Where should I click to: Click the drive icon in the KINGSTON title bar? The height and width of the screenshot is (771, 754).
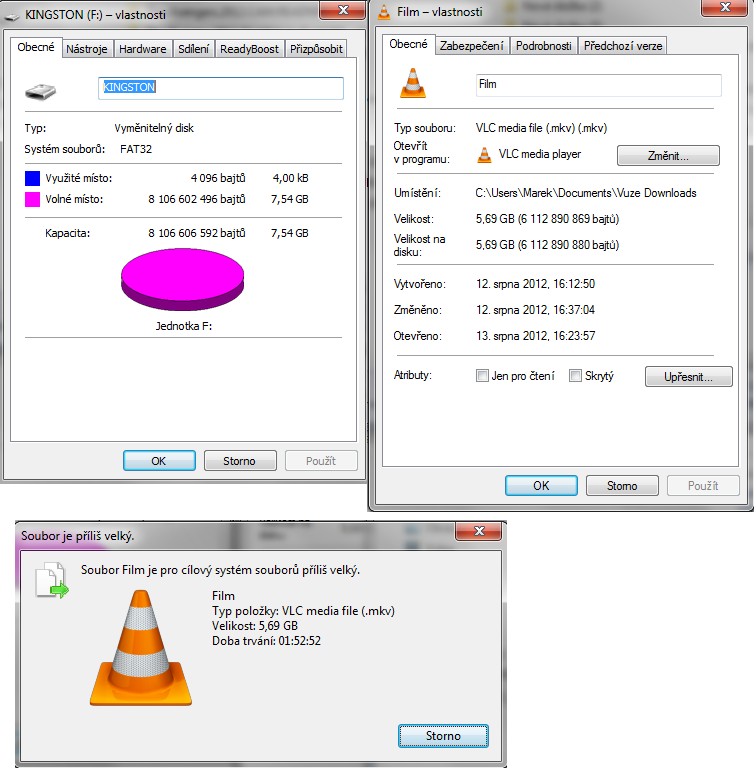click(x=12, y=16)
